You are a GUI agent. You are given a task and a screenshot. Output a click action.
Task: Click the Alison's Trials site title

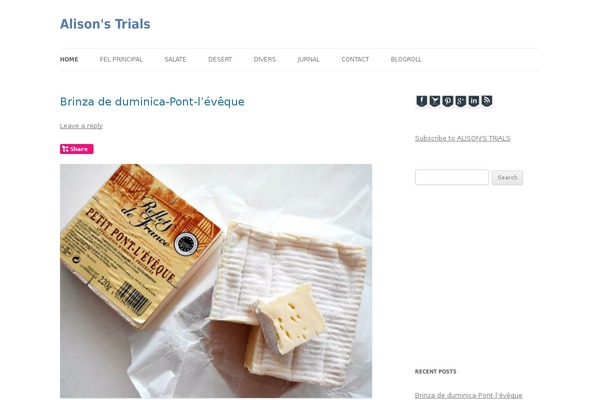coord(105,24)
